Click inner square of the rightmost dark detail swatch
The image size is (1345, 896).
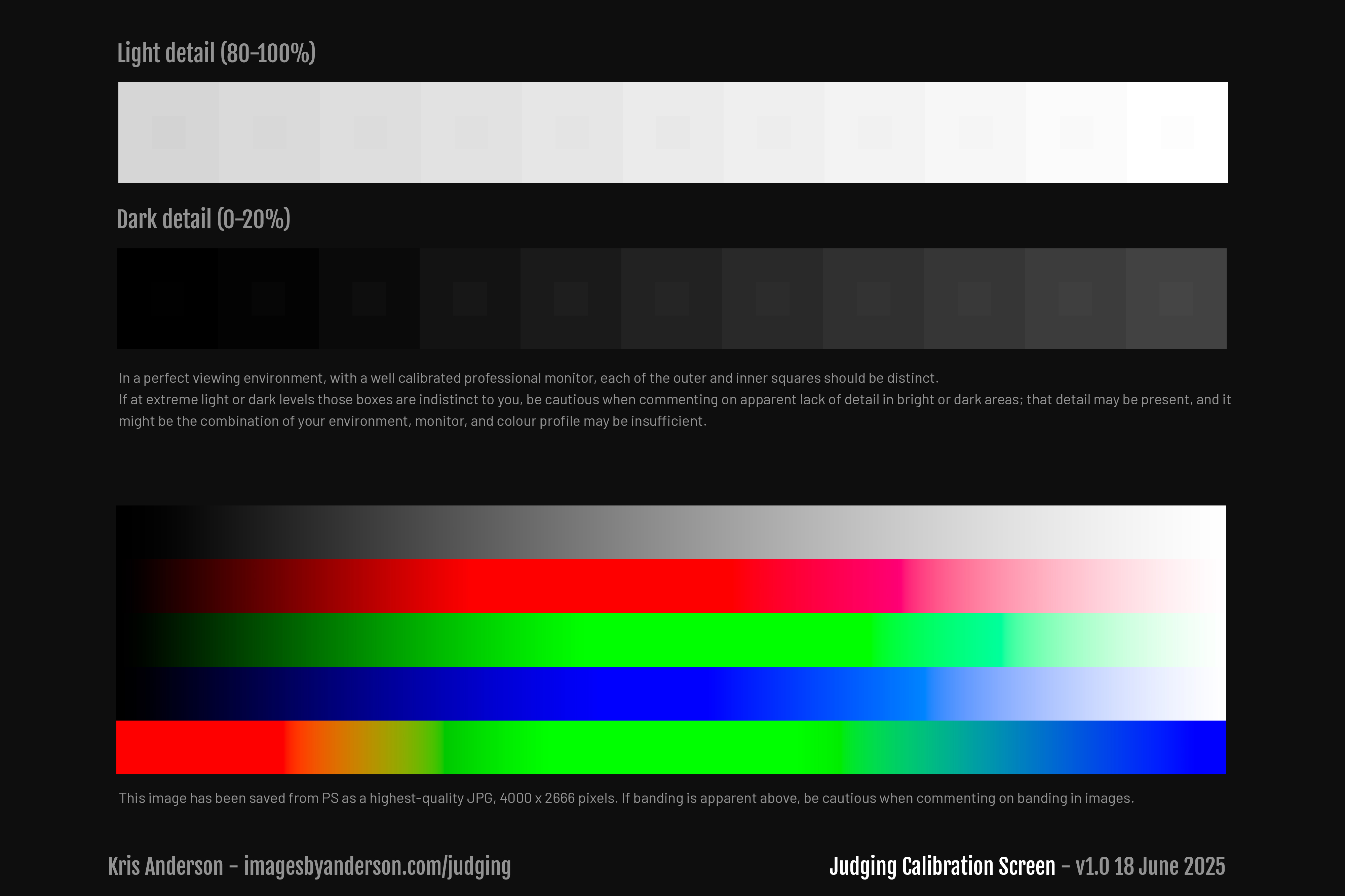coord(1176,298)
